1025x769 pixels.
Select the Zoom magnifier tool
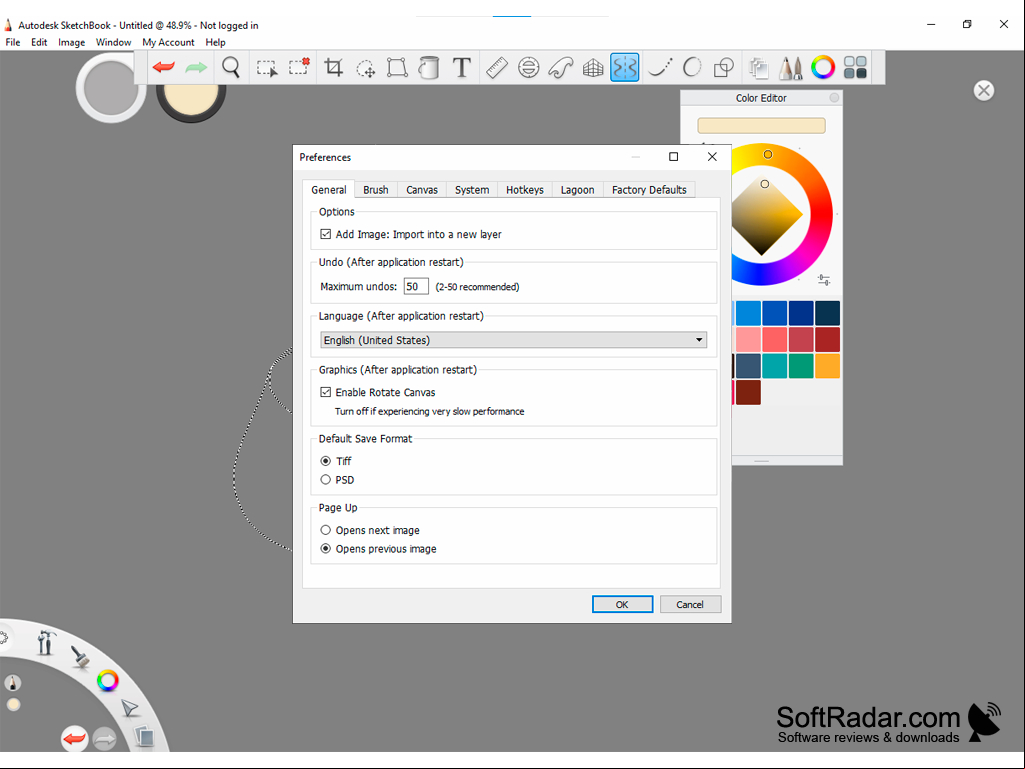231,67
